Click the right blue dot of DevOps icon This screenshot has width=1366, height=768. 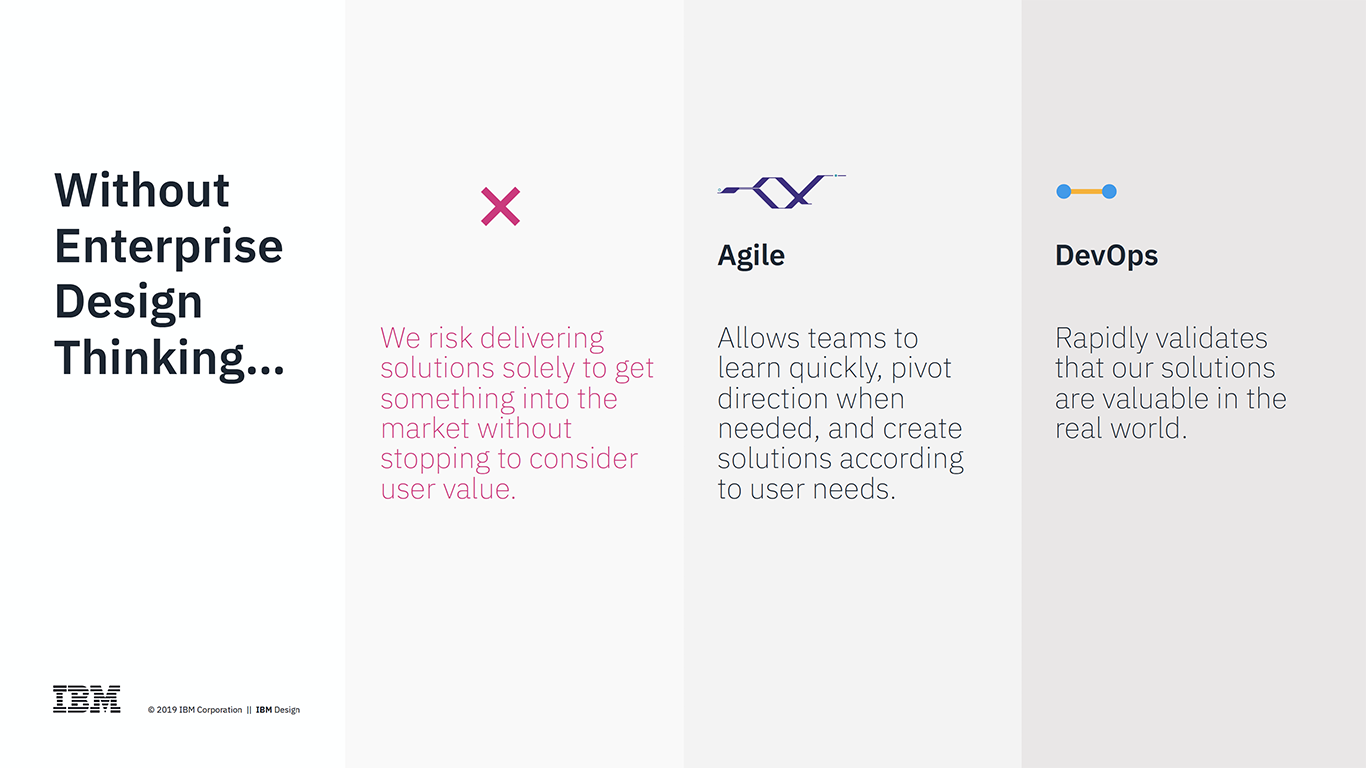click(x=1109, y=191)
